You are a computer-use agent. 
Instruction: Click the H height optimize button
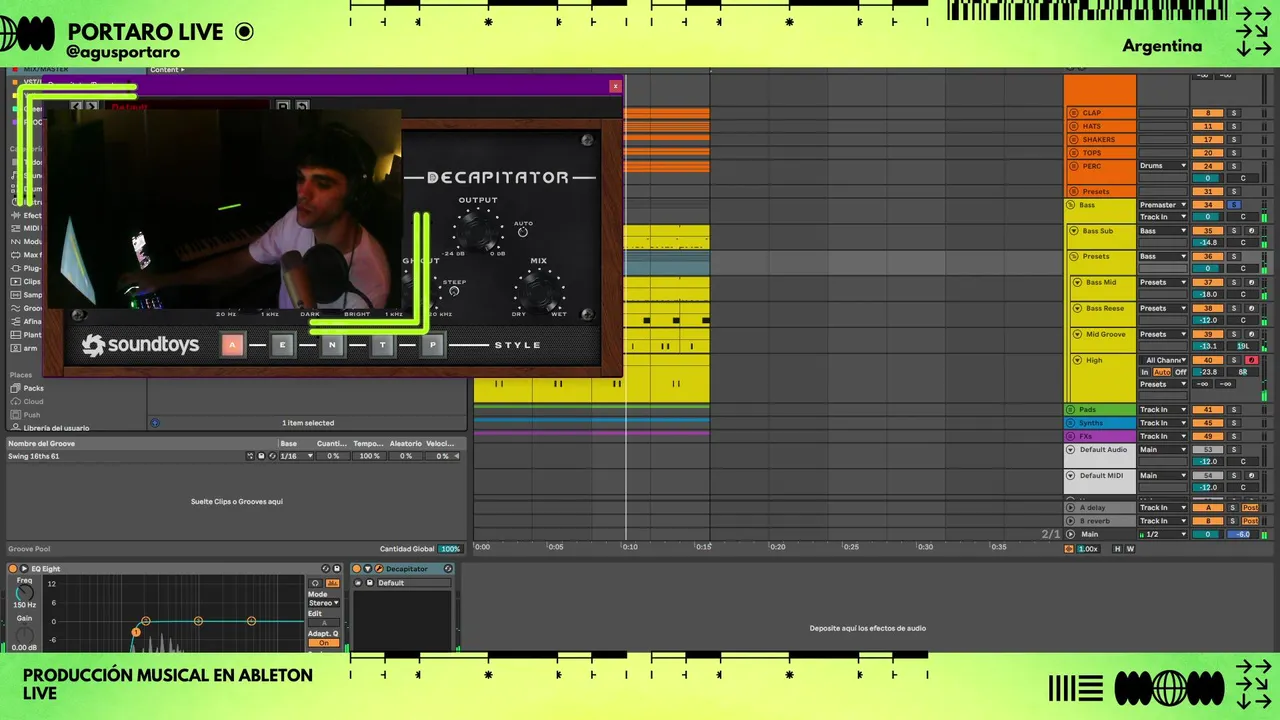pyautogui.click(x=1117, y=549)
